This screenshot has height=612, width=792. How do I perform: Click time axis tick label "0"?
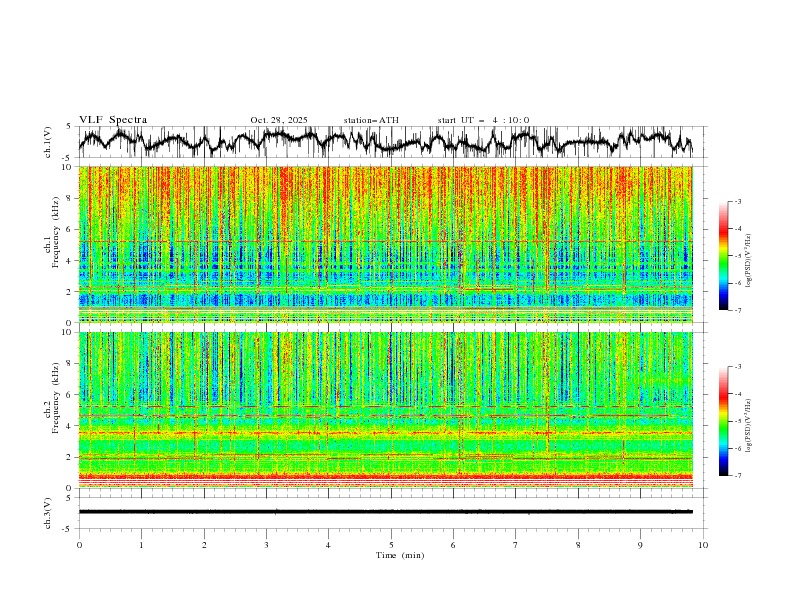click(79, 545)
